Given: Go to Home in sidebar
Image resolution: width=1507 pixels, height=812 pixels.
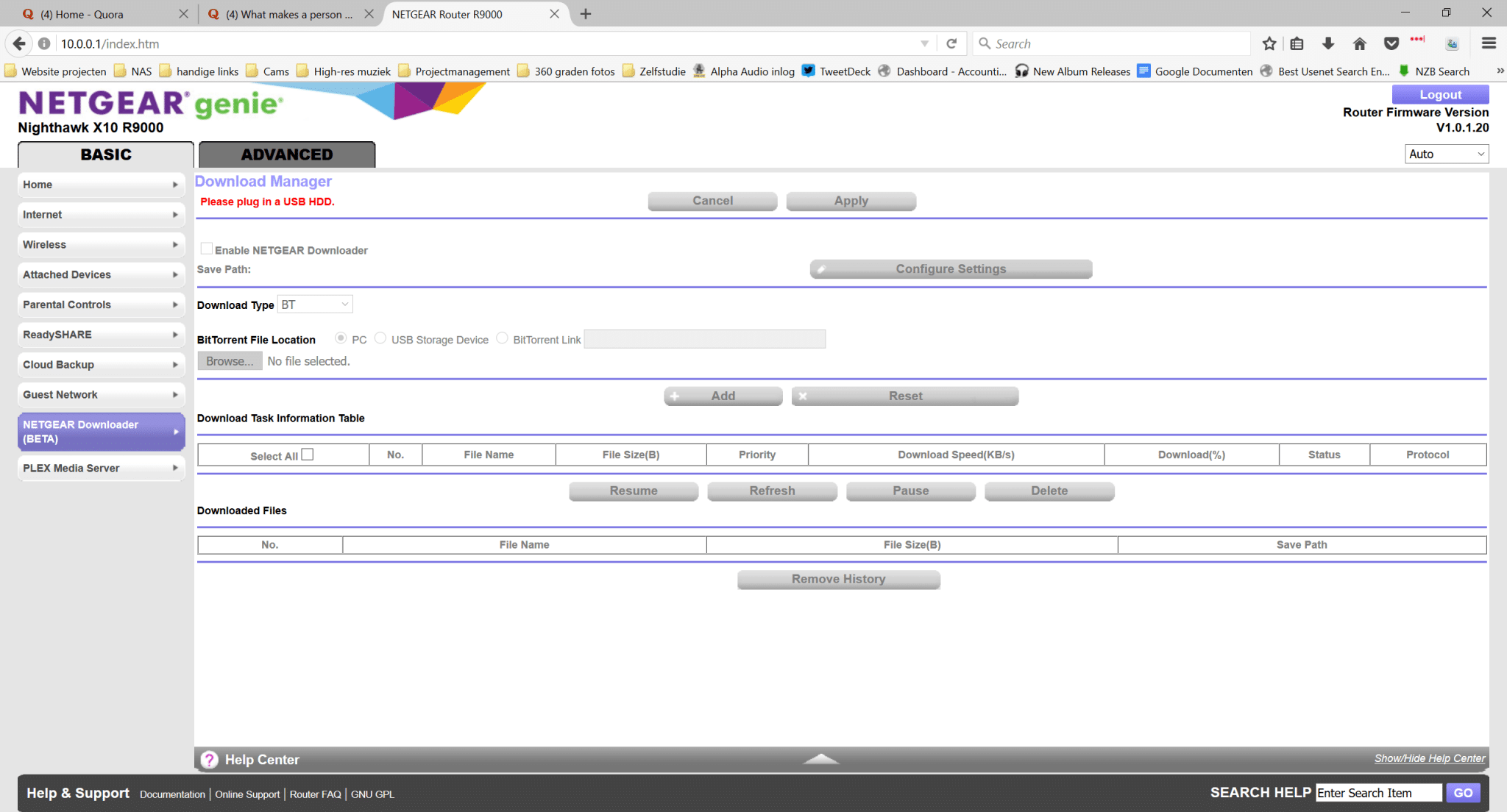Looking at the screenshot, I should coord(101,185).
